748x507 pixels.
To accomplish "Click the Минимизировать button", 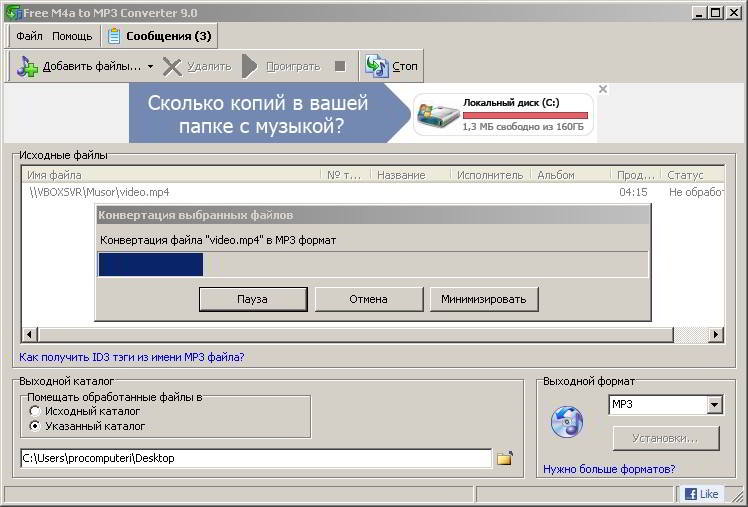I will tap(484, 299).
